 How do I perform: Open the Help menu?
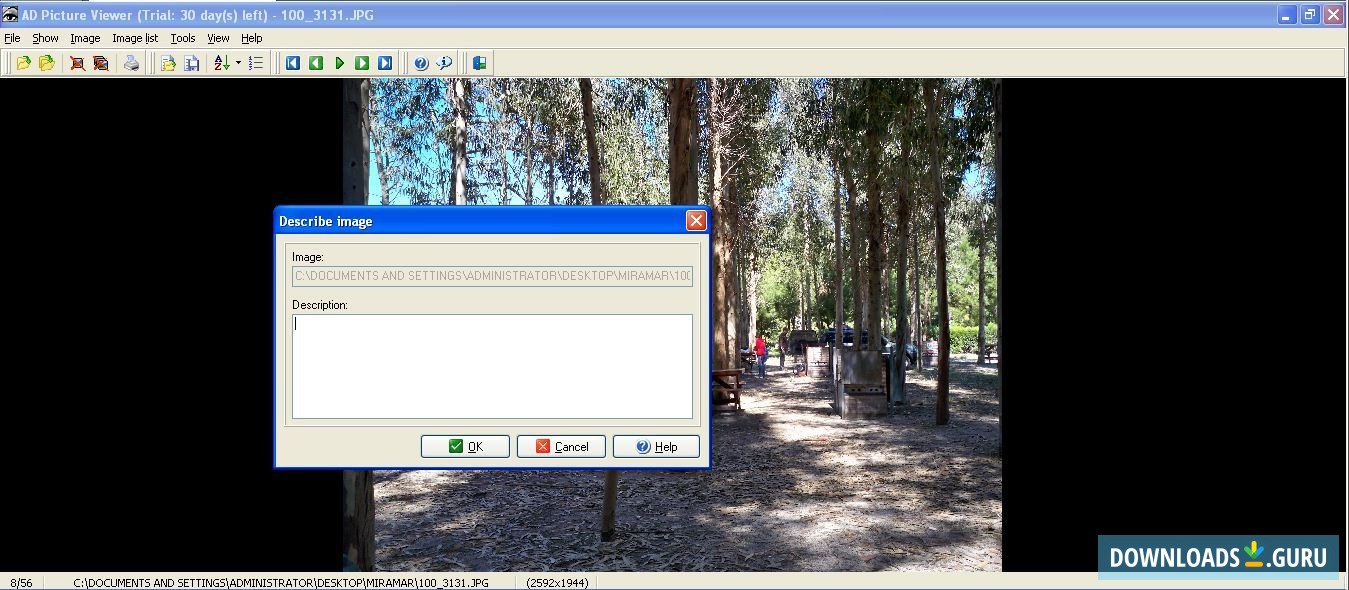[x=252, y=38]
